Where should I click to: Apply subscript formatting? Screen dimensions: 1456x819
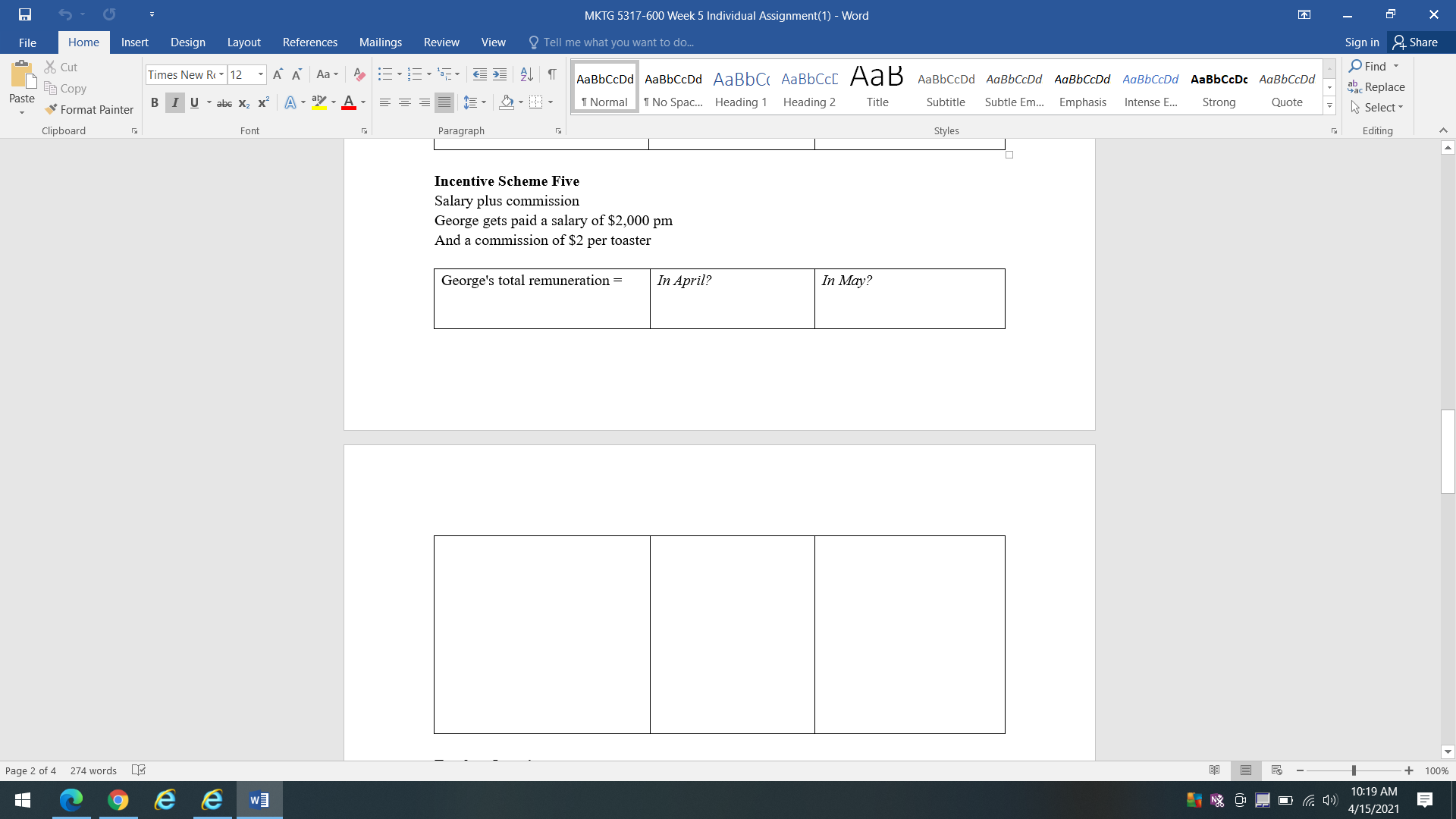[x=244, y=102]
